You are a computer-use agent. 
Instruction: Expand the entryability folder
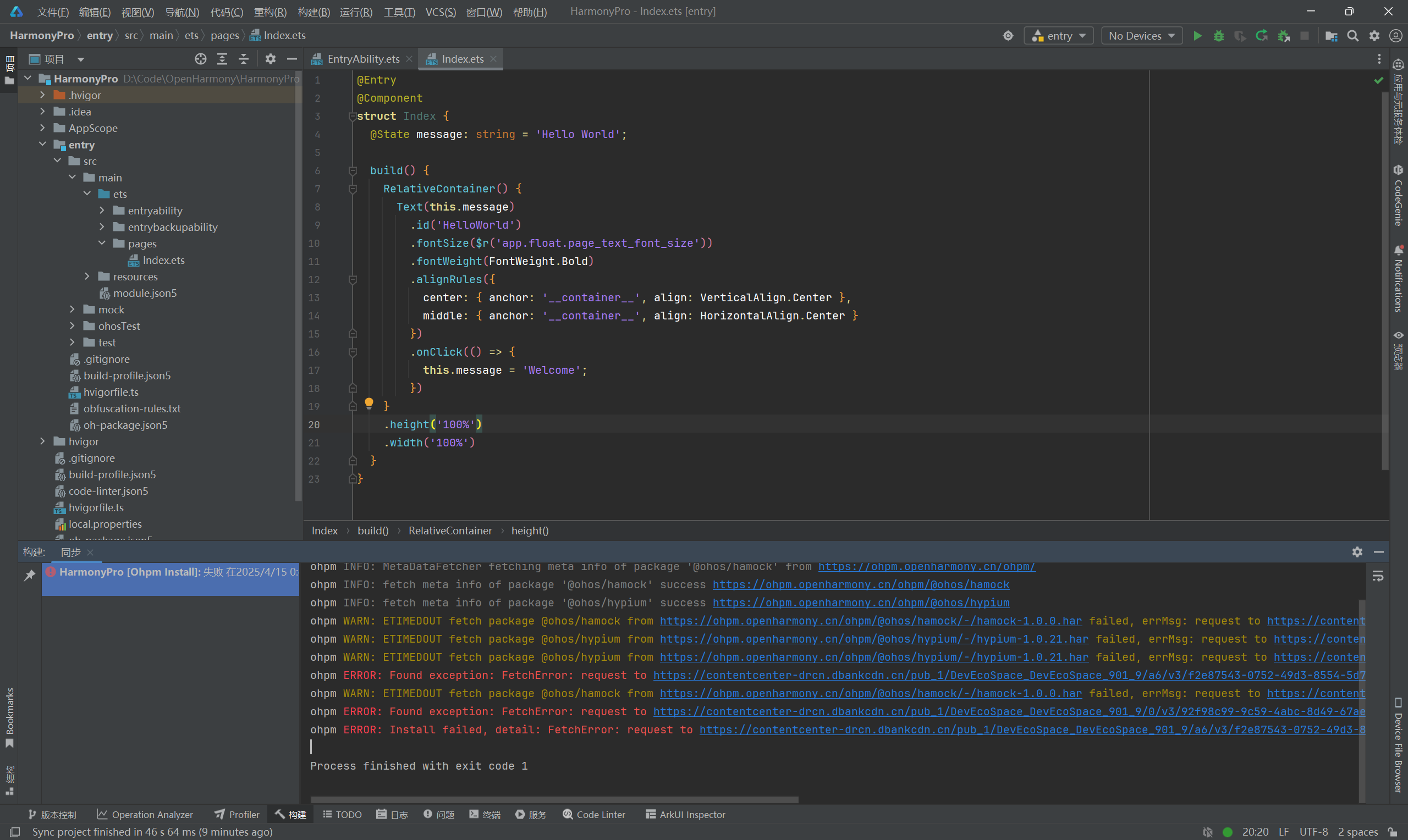click(x=101, y=210)
